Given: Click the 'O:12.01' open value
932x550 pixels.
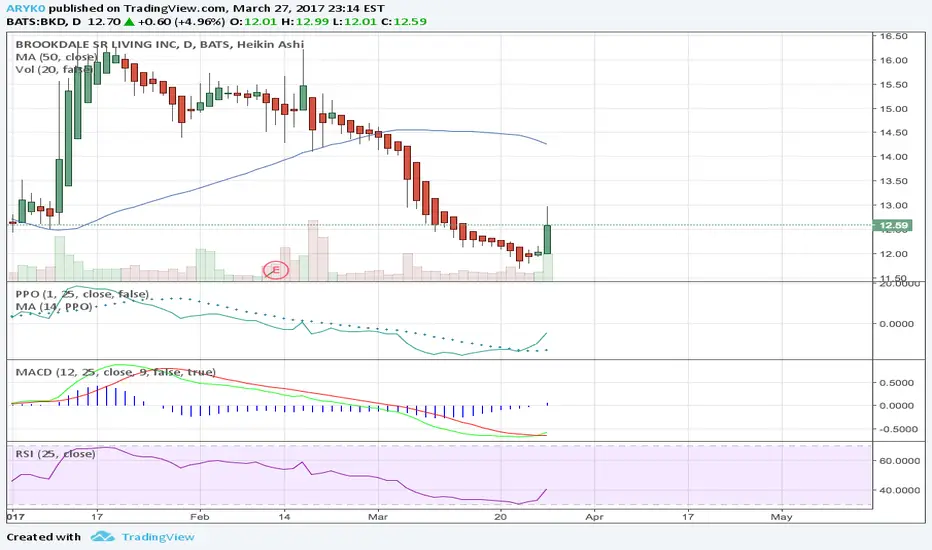Looking at the screenshot, I should [x=253, y=21].
